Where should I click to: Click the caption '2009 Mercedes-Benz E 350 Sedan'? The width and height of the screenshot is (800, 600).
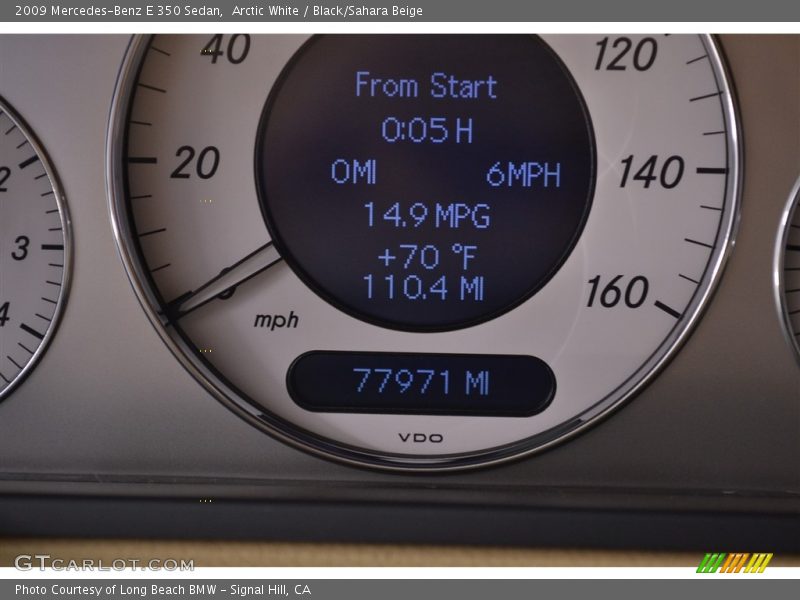pos(118,10)
